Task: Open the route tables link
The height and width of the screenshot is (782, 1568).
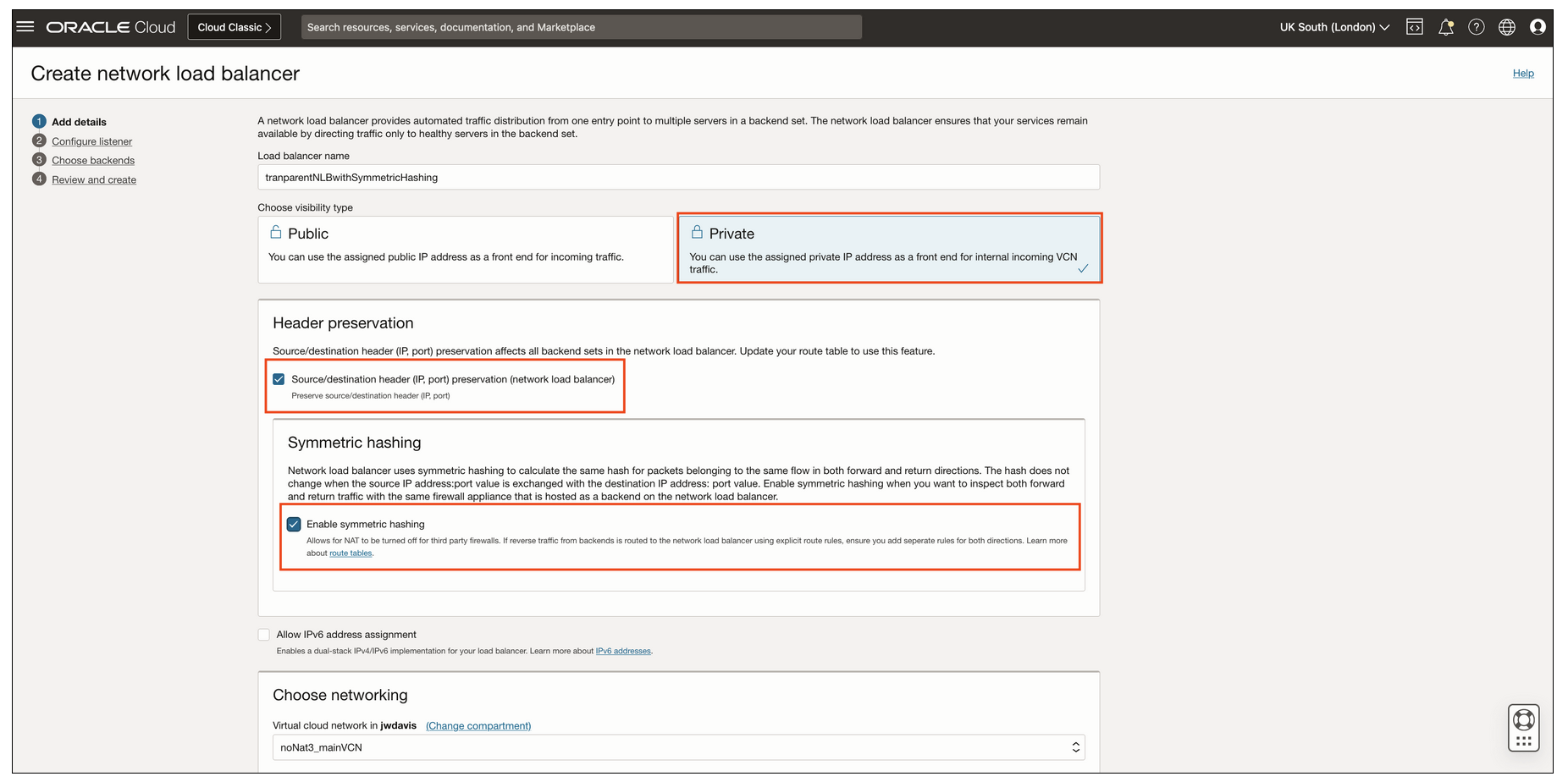Action: 350,553
